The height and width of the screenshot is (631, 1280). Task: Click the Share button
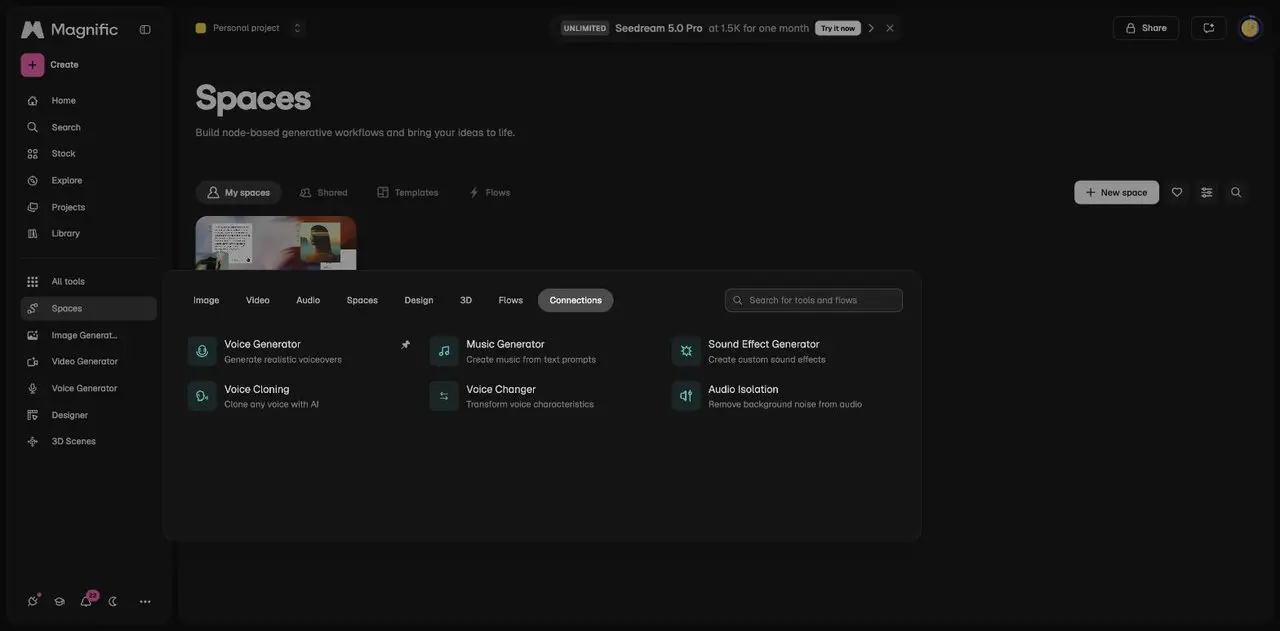1146,28
